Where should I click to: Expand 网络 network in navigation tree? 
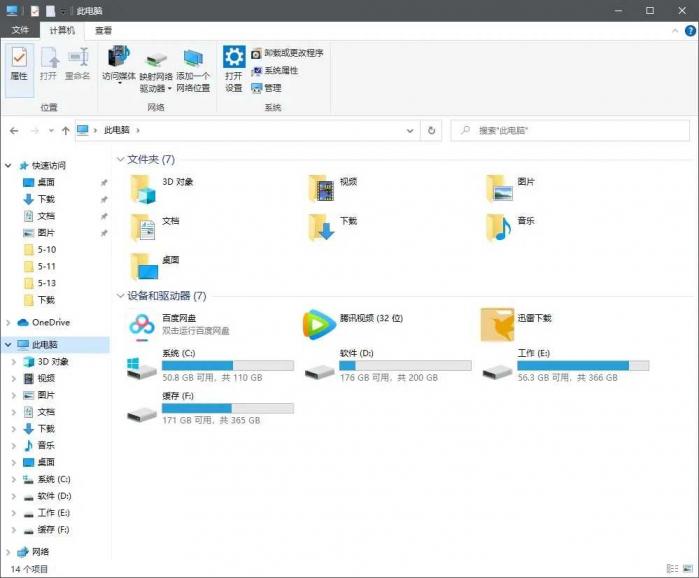point(8,552)
